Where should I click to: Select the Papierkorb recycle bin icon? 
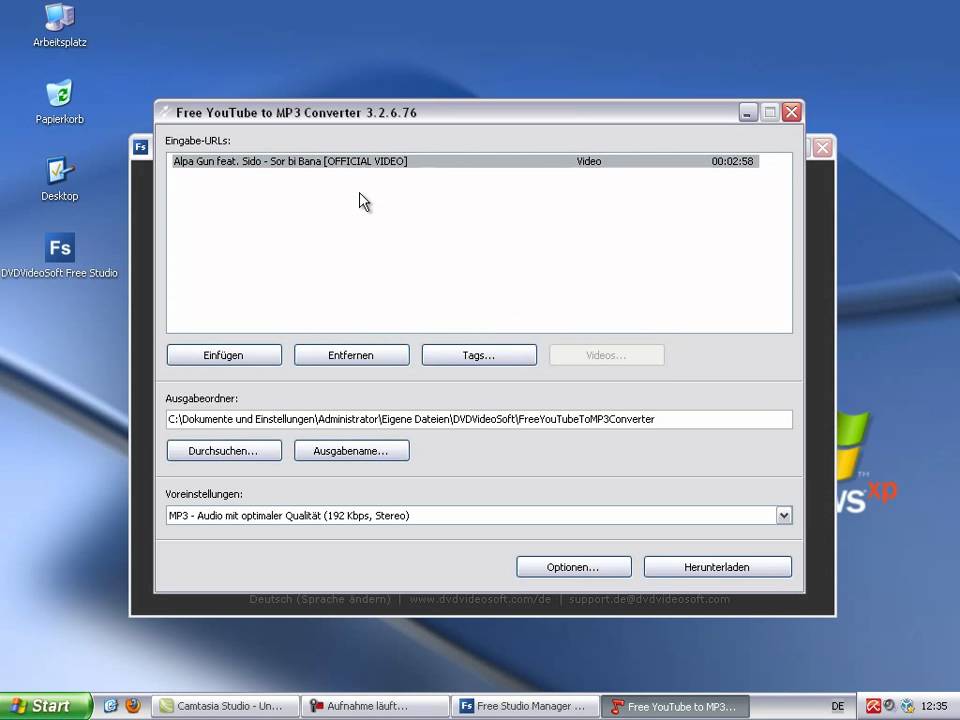(x=59, y=102)
